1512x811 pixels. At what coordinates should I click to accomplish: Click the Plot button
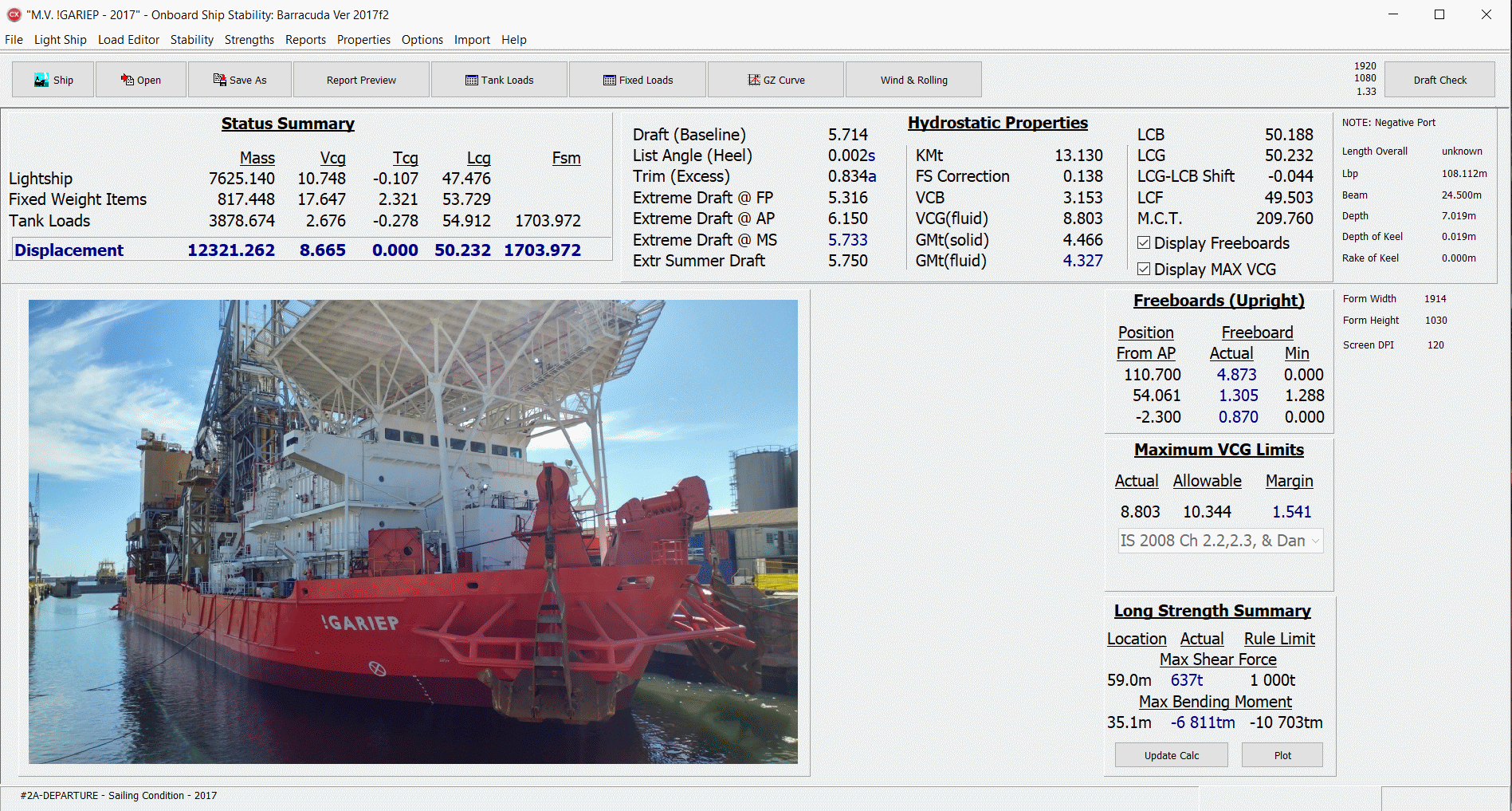click(x=1282, y=755)
